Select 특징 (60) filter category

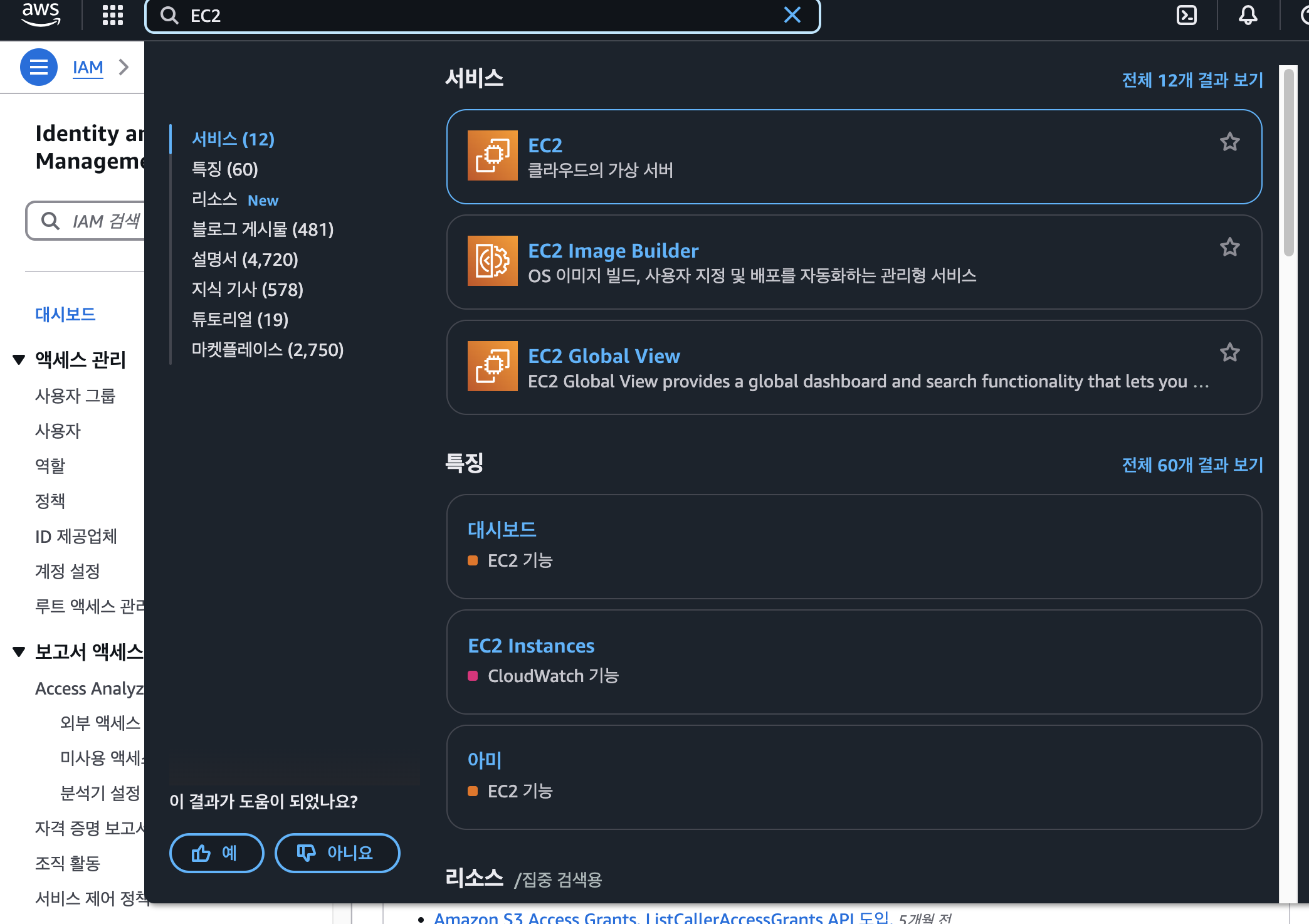pyautogui.click(x=224, y=169)
